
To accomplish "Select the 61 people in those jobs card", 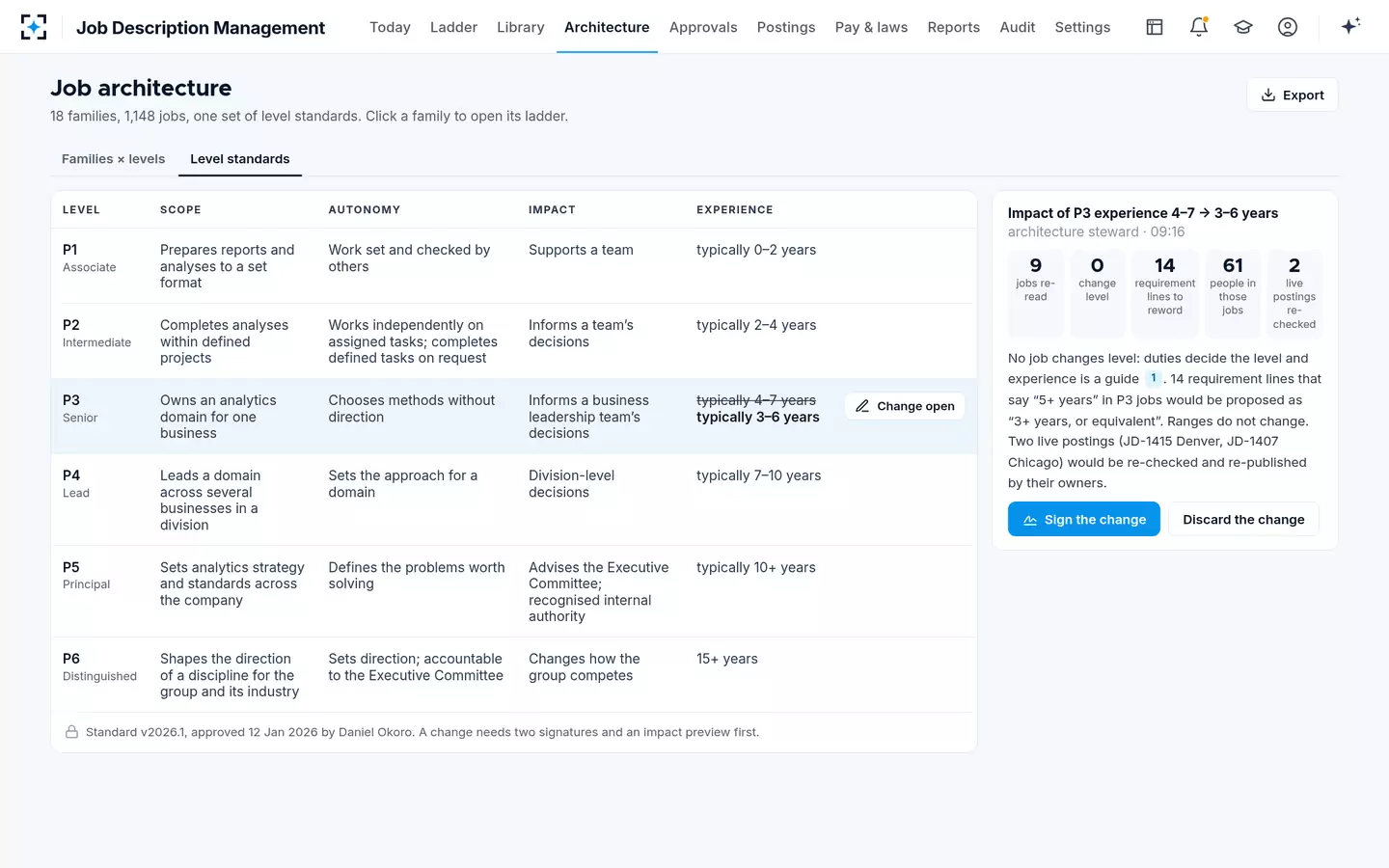I will [1233, 293].
